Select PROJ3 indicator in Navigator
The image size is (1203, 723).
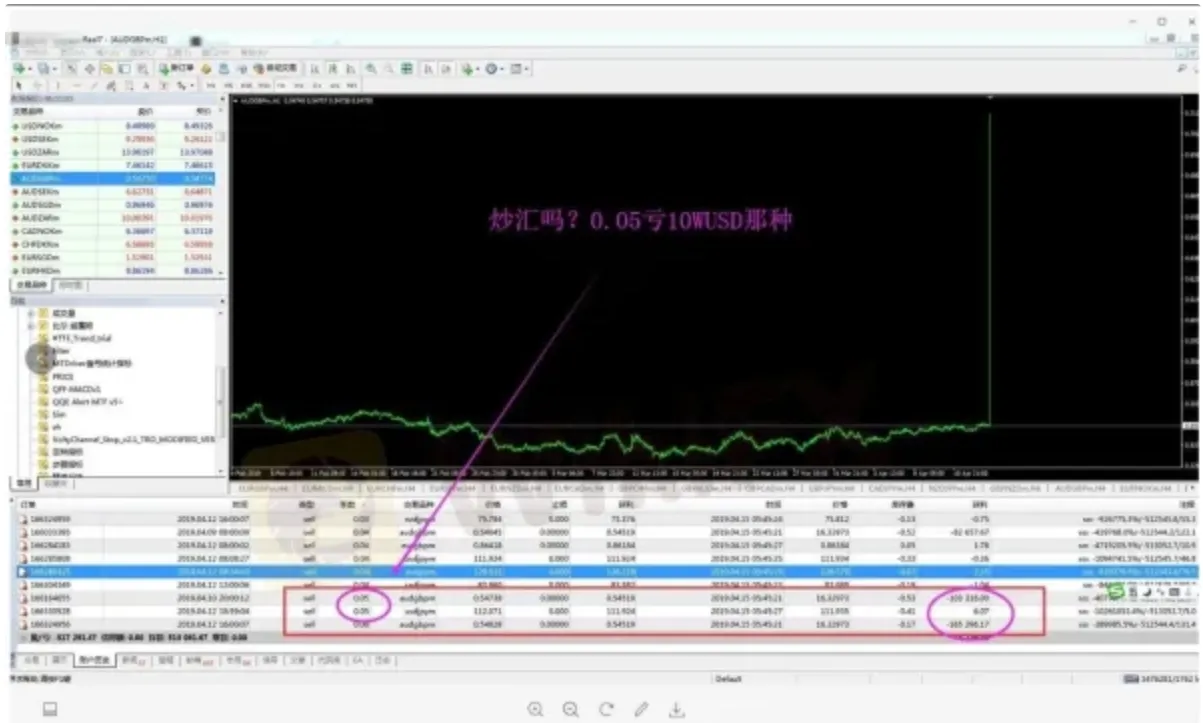(63, 377)
